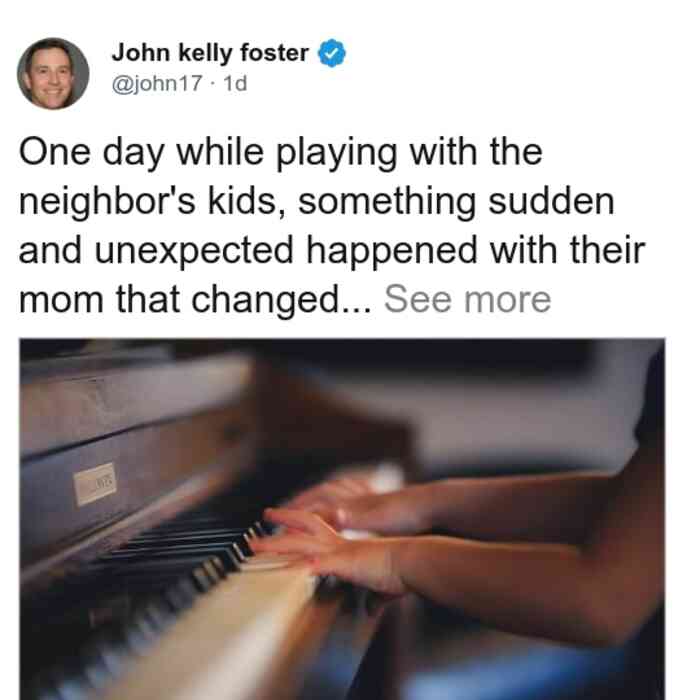Click the text 'neighbor's kids, something sudden'

[317, 202]
